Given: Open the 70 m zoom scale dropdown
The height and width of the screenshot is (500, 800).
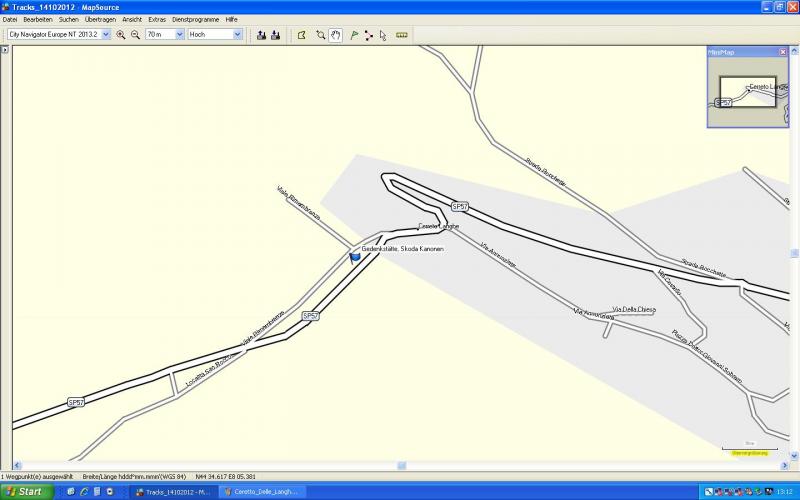Looking at the screenshot, I should coord(180,34).
